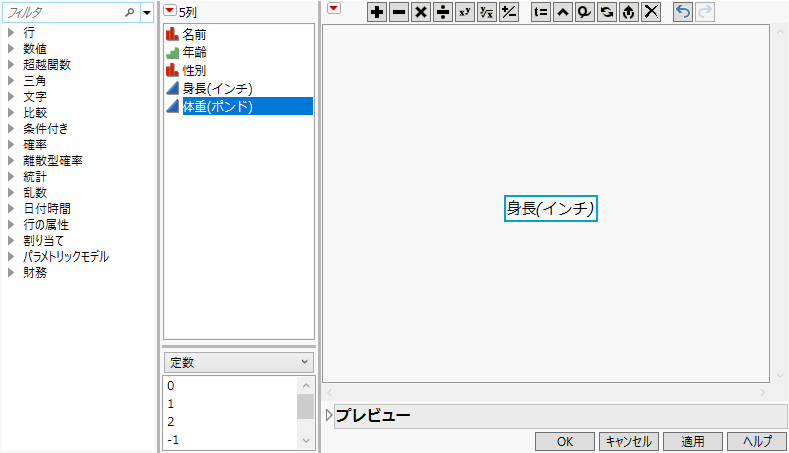789x453 pixels.
Task: Select constant 2 in the list
Action: click(x=171, y=421)
